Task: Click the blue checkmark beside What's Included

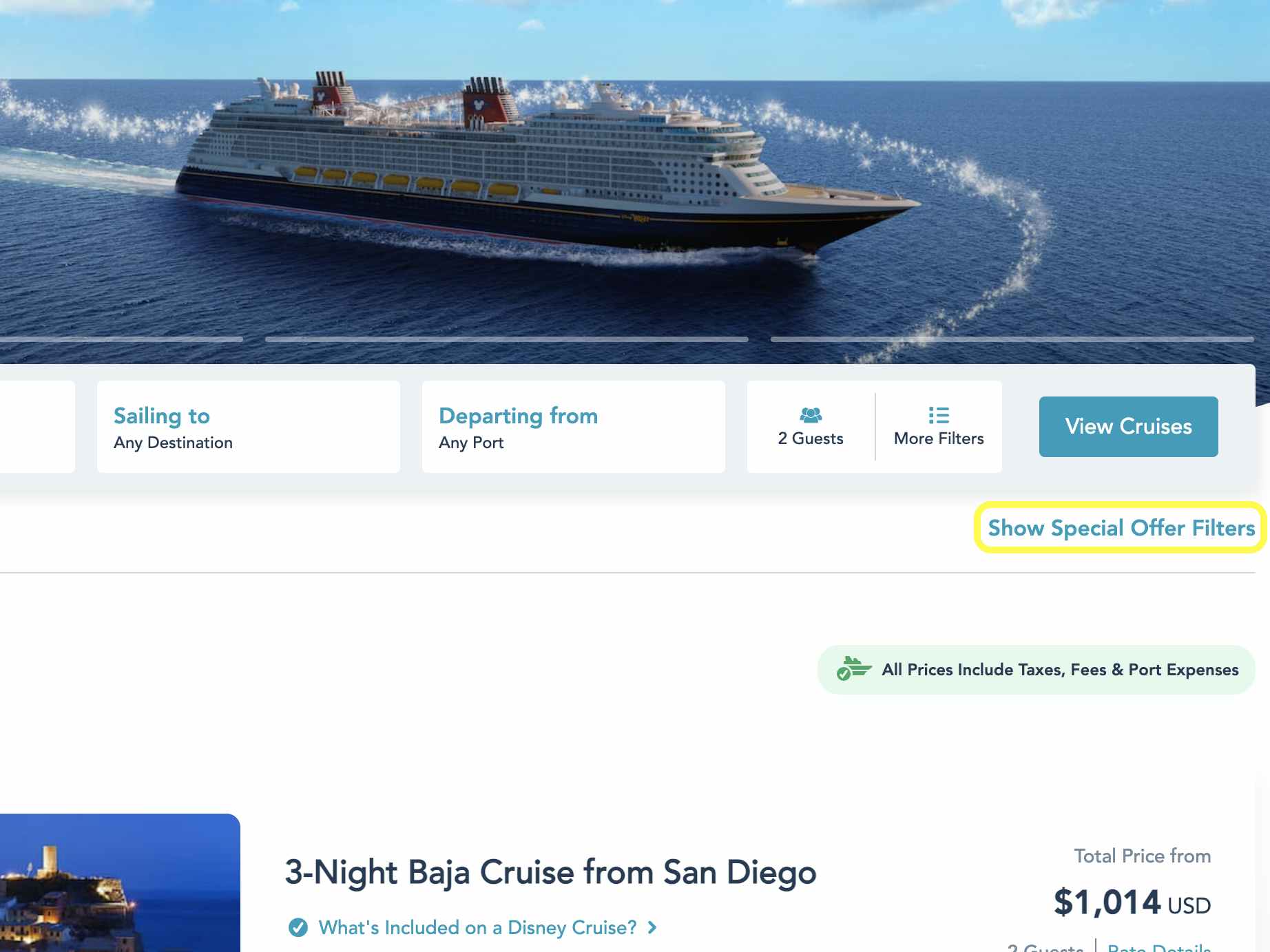Action: pyautogui.click(x=298, y=927)
